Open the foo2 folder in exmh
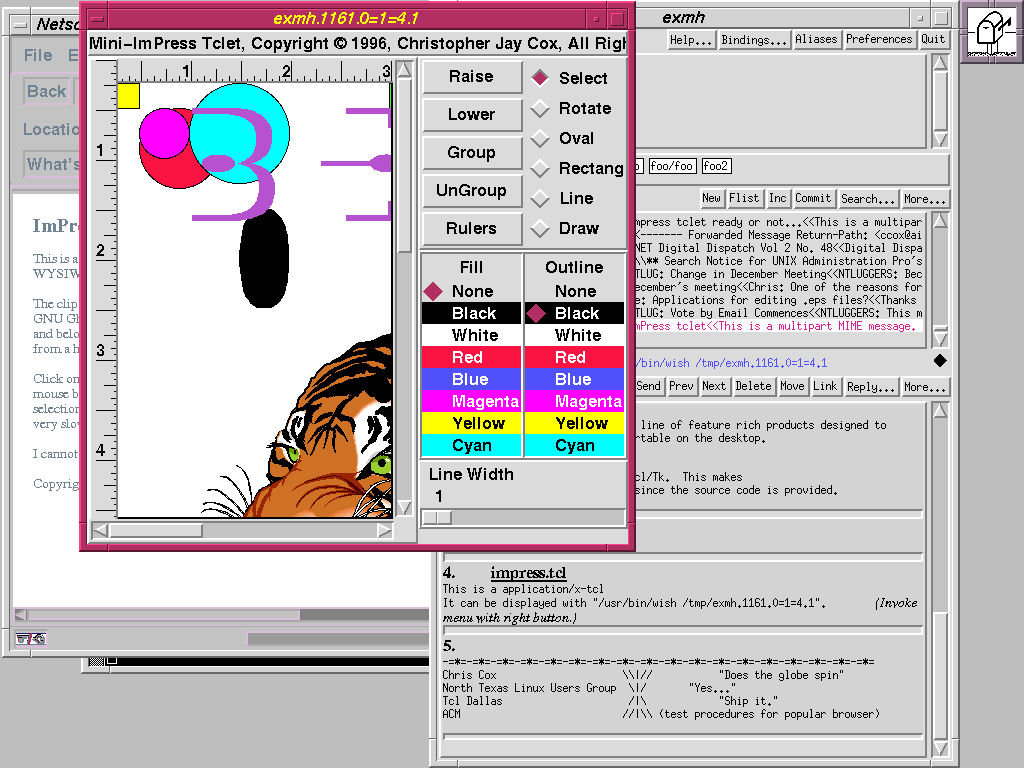Screen dimensions: 1024x768 pyautogui.click(x=716, y=166)
